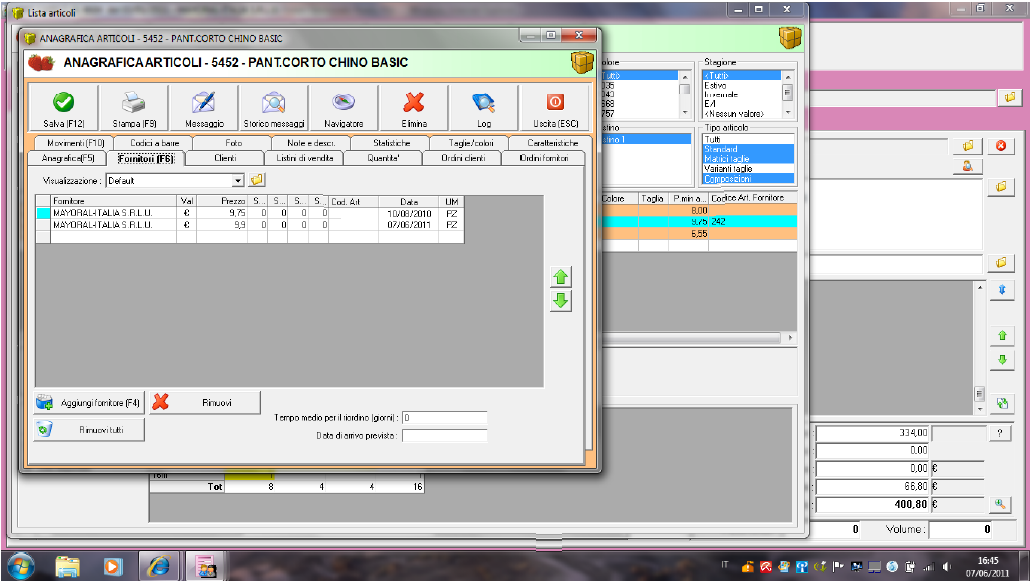Viewport: 1034px width, 581px height.
Task: Open the Navigatore tool
Action: point(344,107)
